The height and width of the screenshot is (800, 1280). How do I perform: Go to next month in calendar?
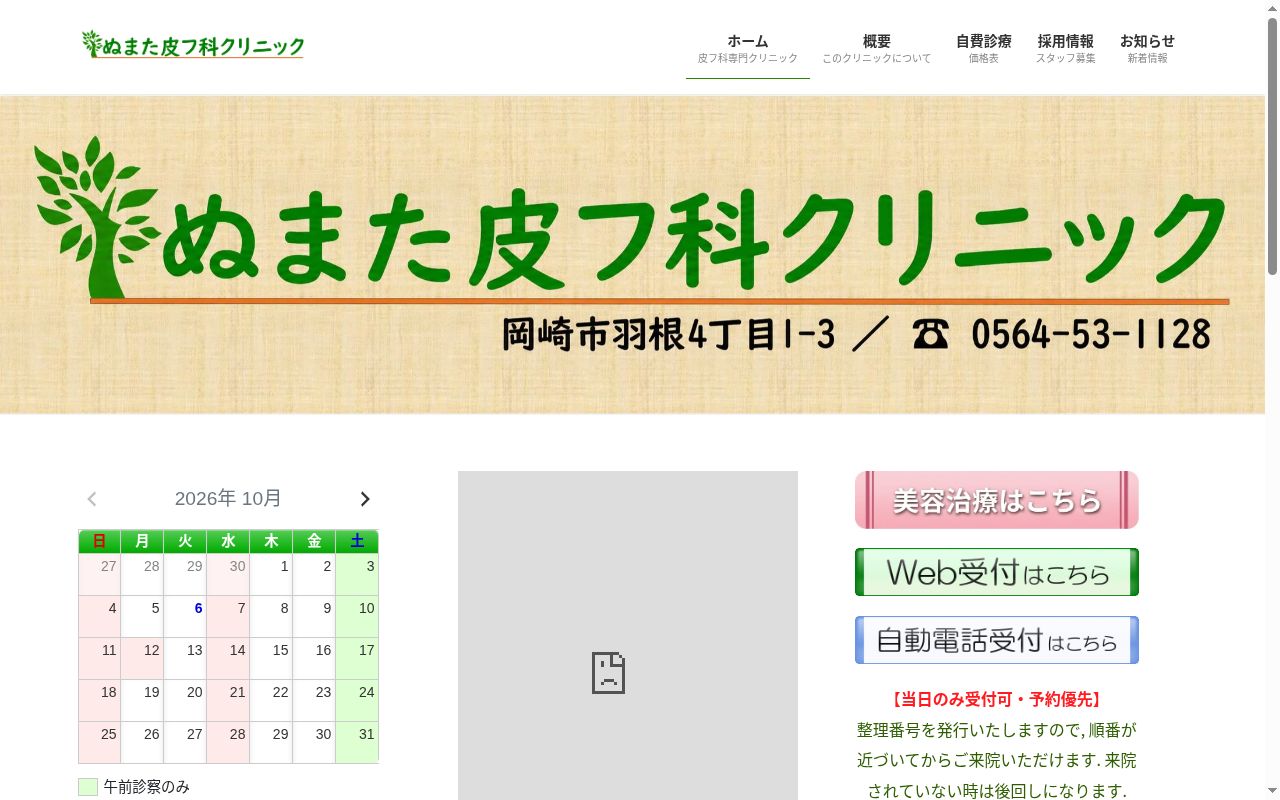coord(365,499)
